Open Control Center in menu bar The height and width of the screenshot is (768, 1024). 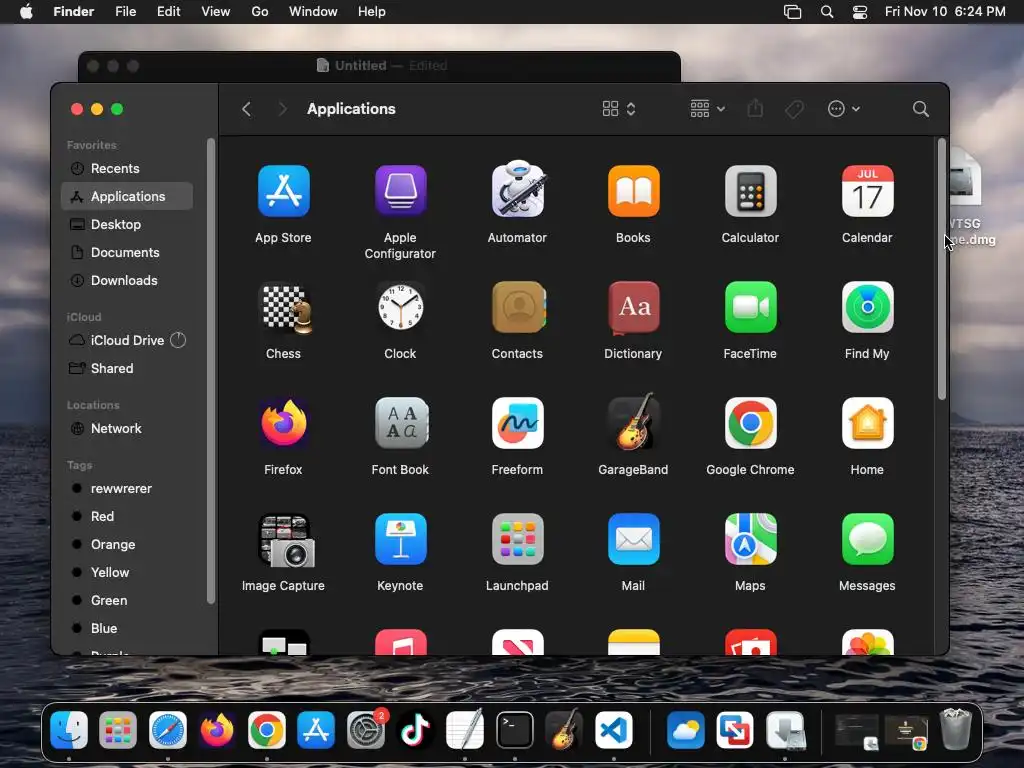coord(860,12)
